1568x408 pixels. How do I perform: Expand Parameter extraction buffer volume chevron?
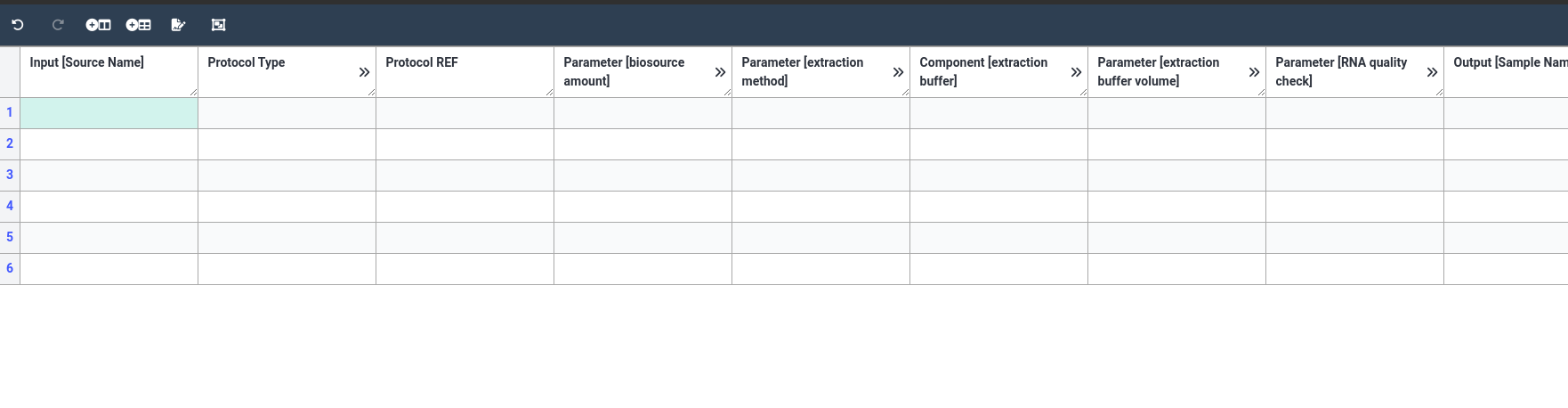(1254, 72)
